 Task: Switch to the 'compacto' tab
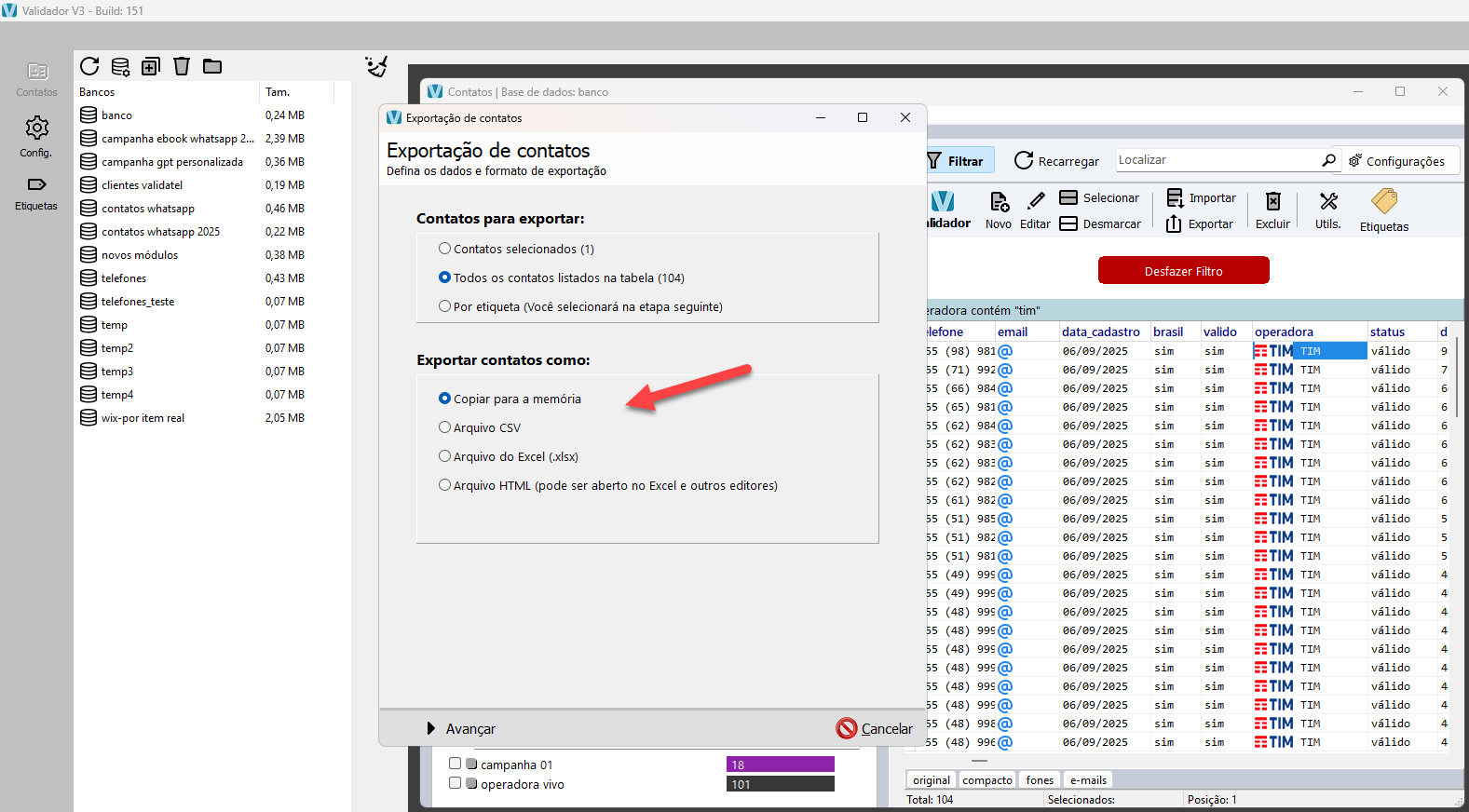tap(986, 780)
